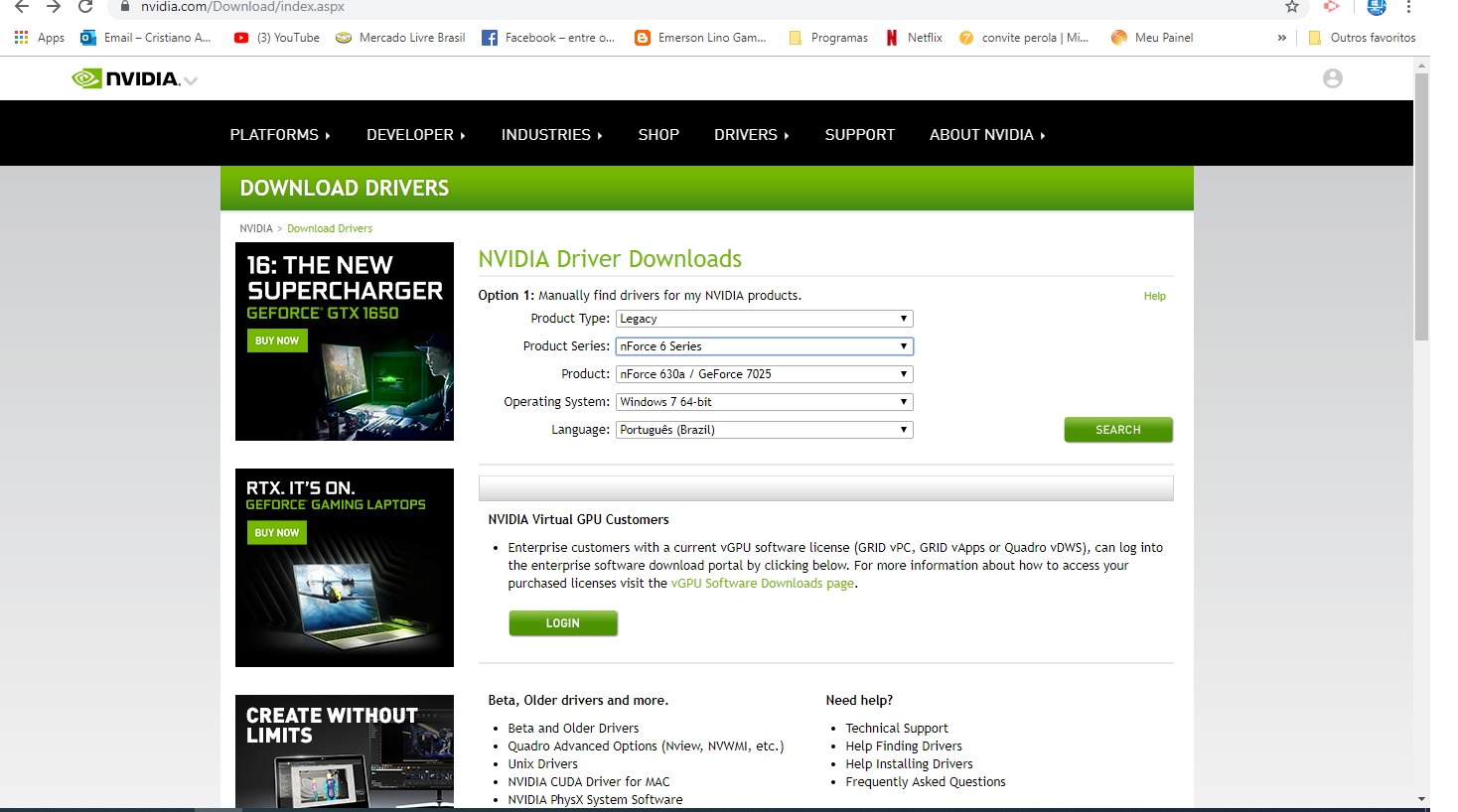Change the Language dropdown selection

coord(763,429)
